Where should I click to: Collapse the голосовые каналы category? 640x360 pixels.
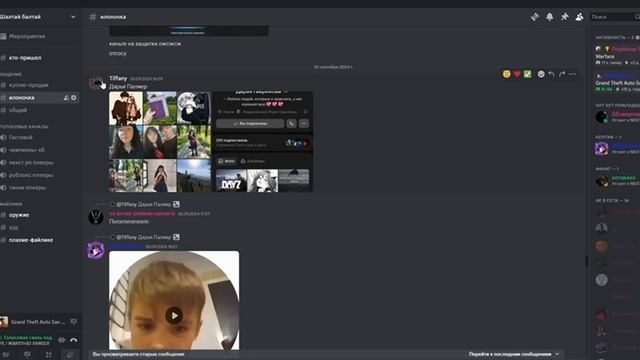point(24,127)
